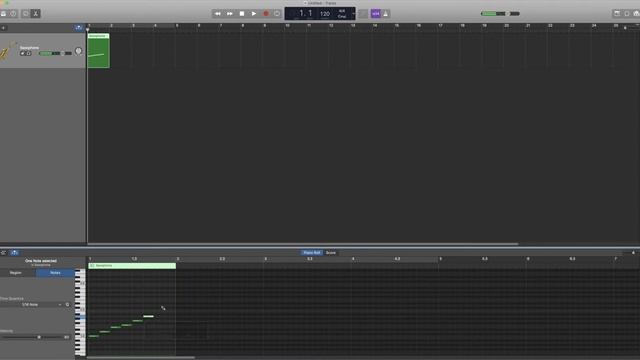The width and height of the screenshot is (640, 360).
Task: Click the Fast Forward transport button
Action: click(x=230, y=13)
